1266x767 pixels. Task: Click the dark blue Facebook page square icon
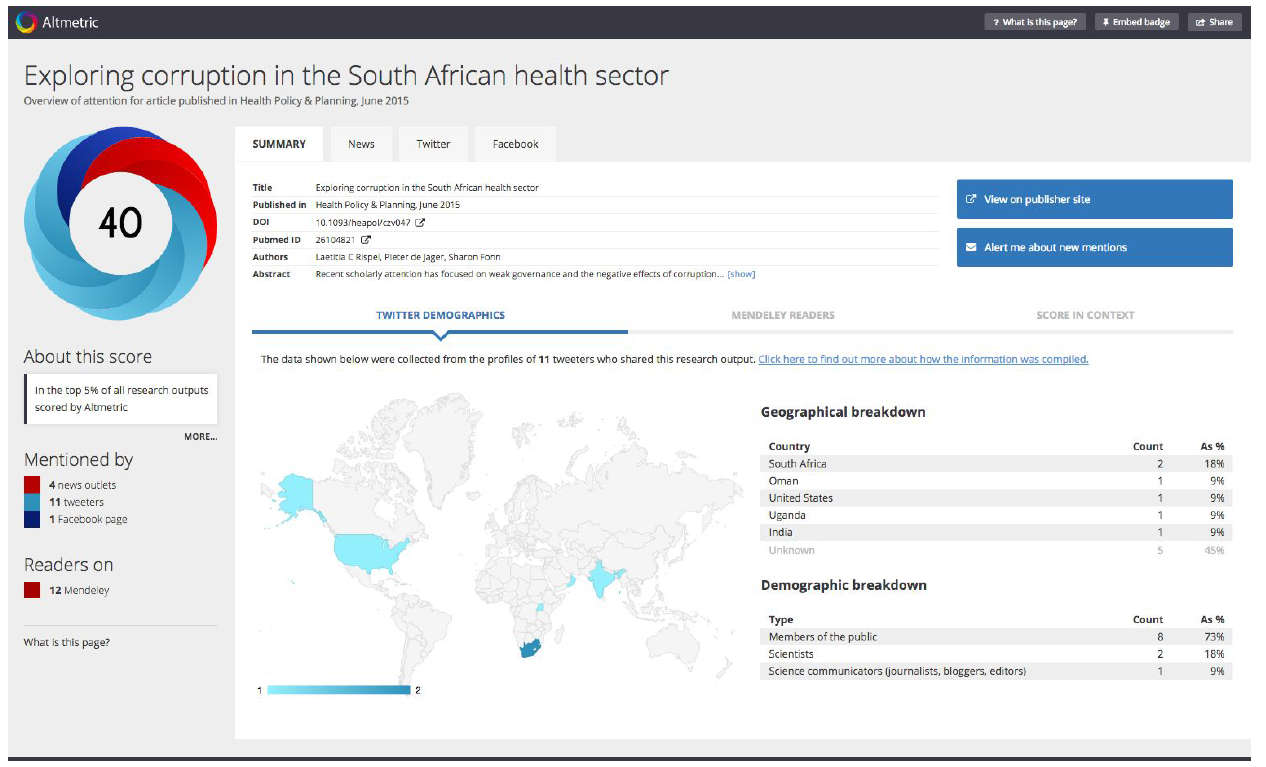tap(33, 519)
